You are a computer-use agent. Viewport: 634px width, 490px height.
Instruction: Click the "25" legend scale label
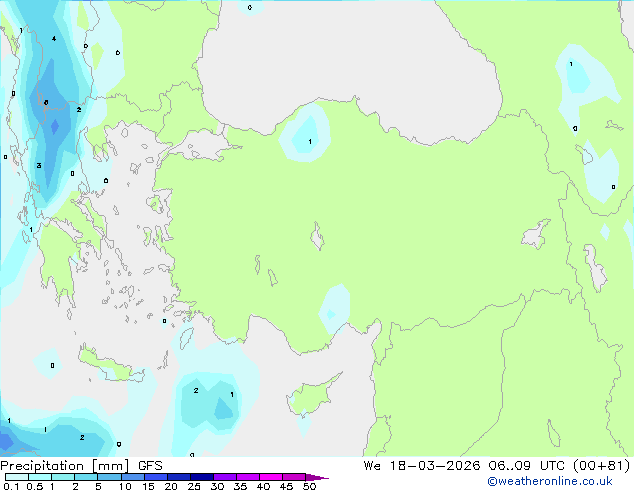(194, 486)
